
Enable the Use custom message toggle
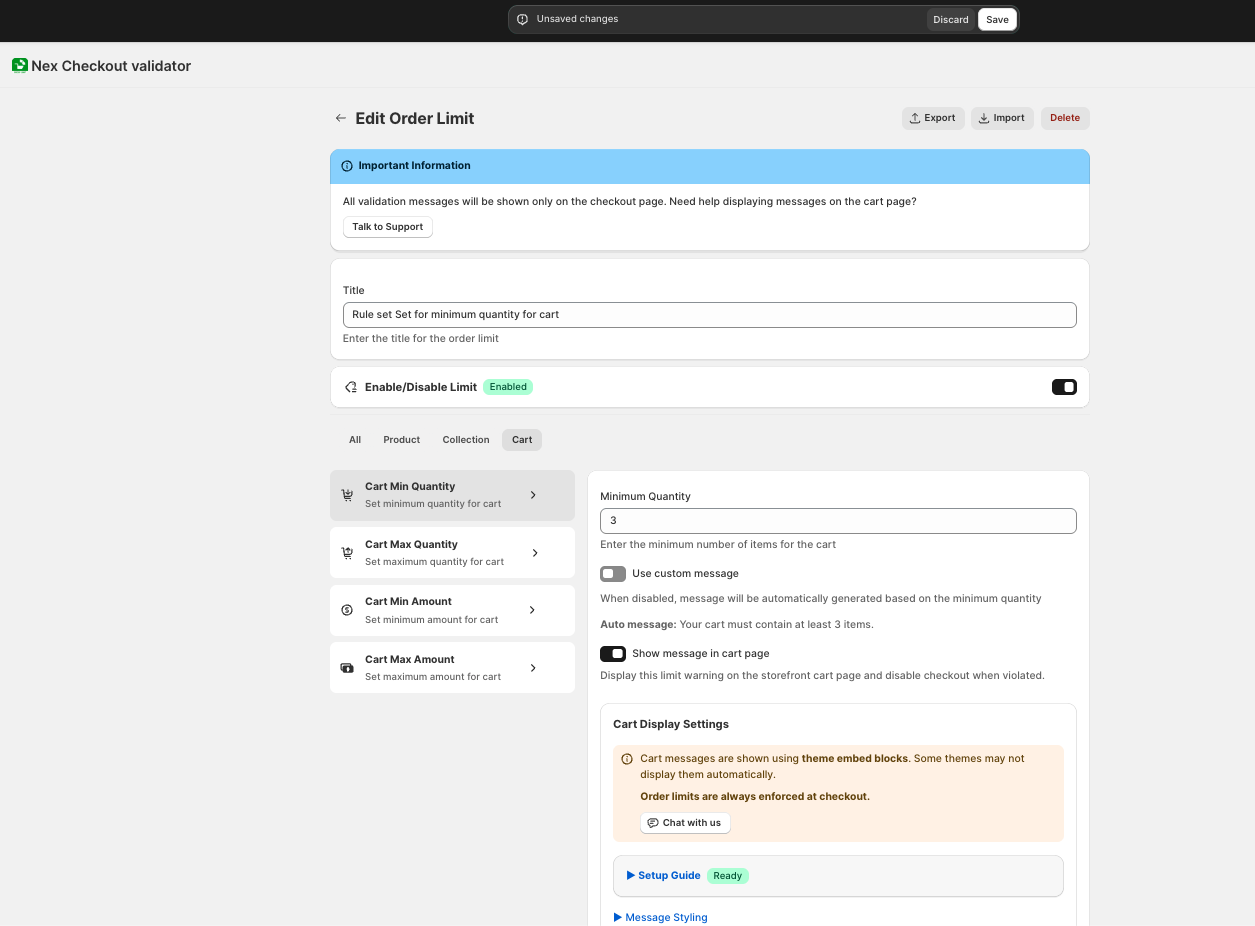[x=612, y=573]
